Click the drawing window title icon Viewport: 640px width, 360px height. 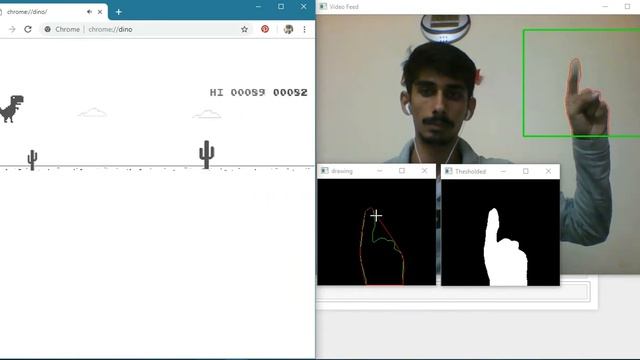pos(324,171)
